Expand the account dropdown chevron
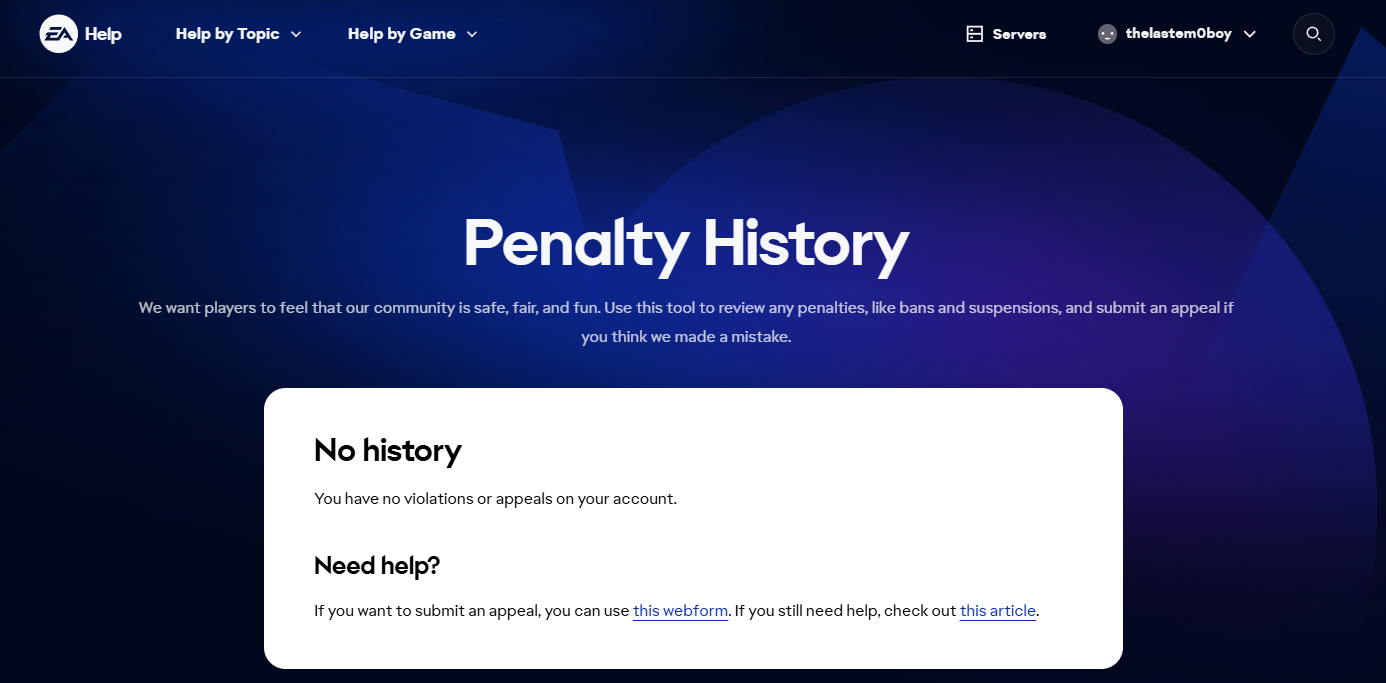1386x683 pixels. [1250, 34]
